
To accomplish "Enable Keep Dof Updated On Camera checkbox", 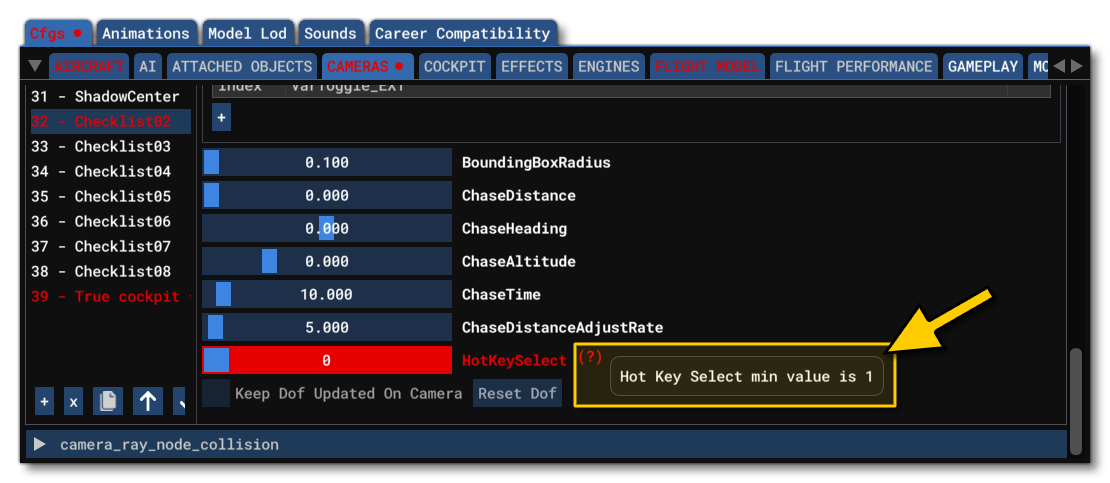I will click(x=215, y=393).
